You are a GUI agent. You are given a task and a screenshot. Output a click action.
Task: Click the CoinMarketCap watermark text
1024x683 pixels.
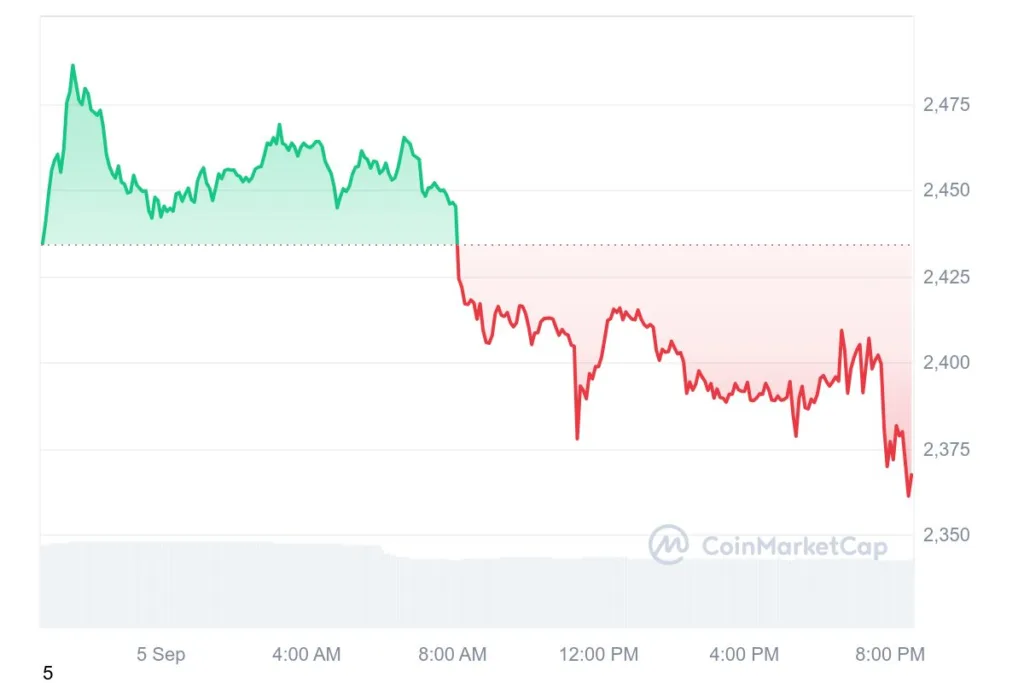pyautogui.click(x=794, y=547)
